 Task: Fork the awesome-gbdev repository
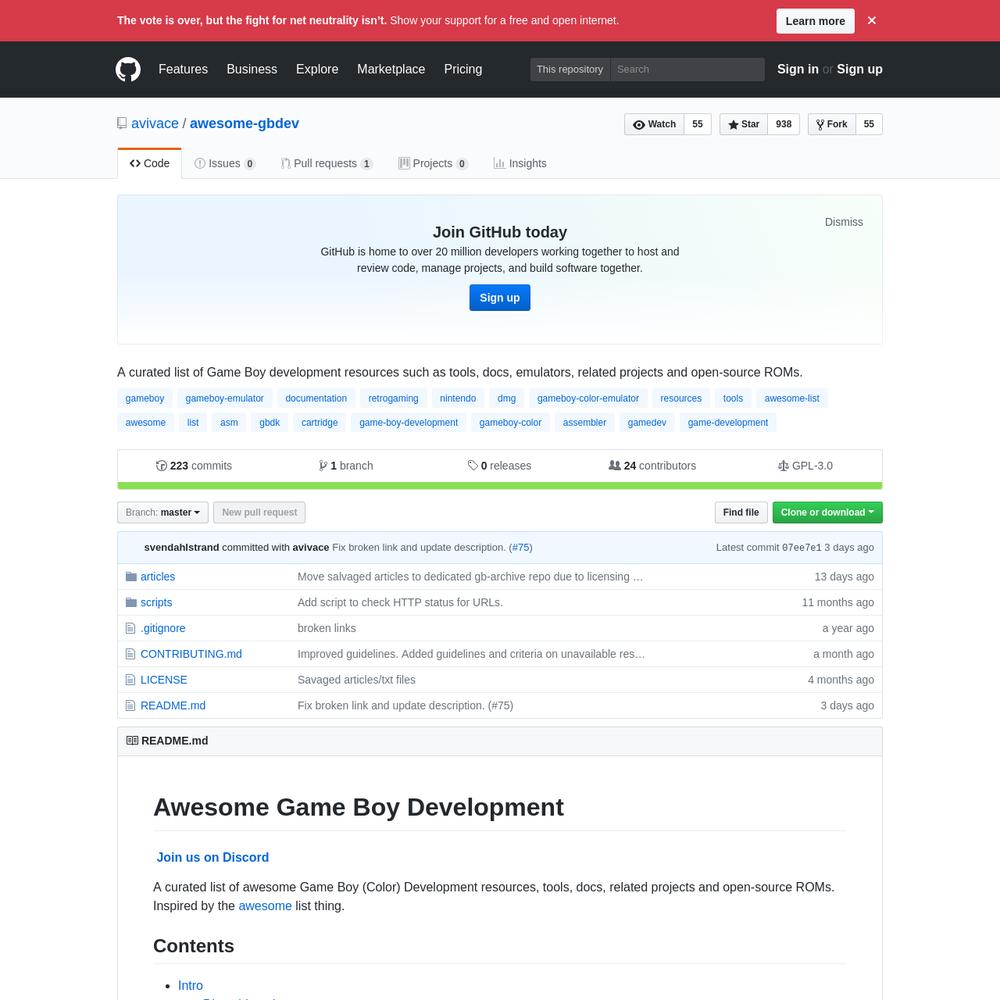(x=832, y=124)
